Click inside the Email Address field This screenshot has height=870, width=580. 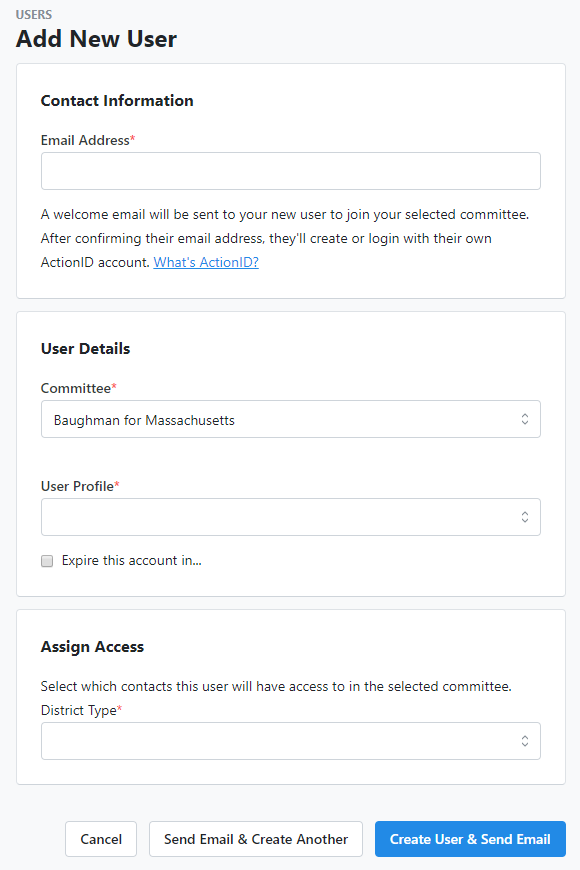[x=290, y=171]
